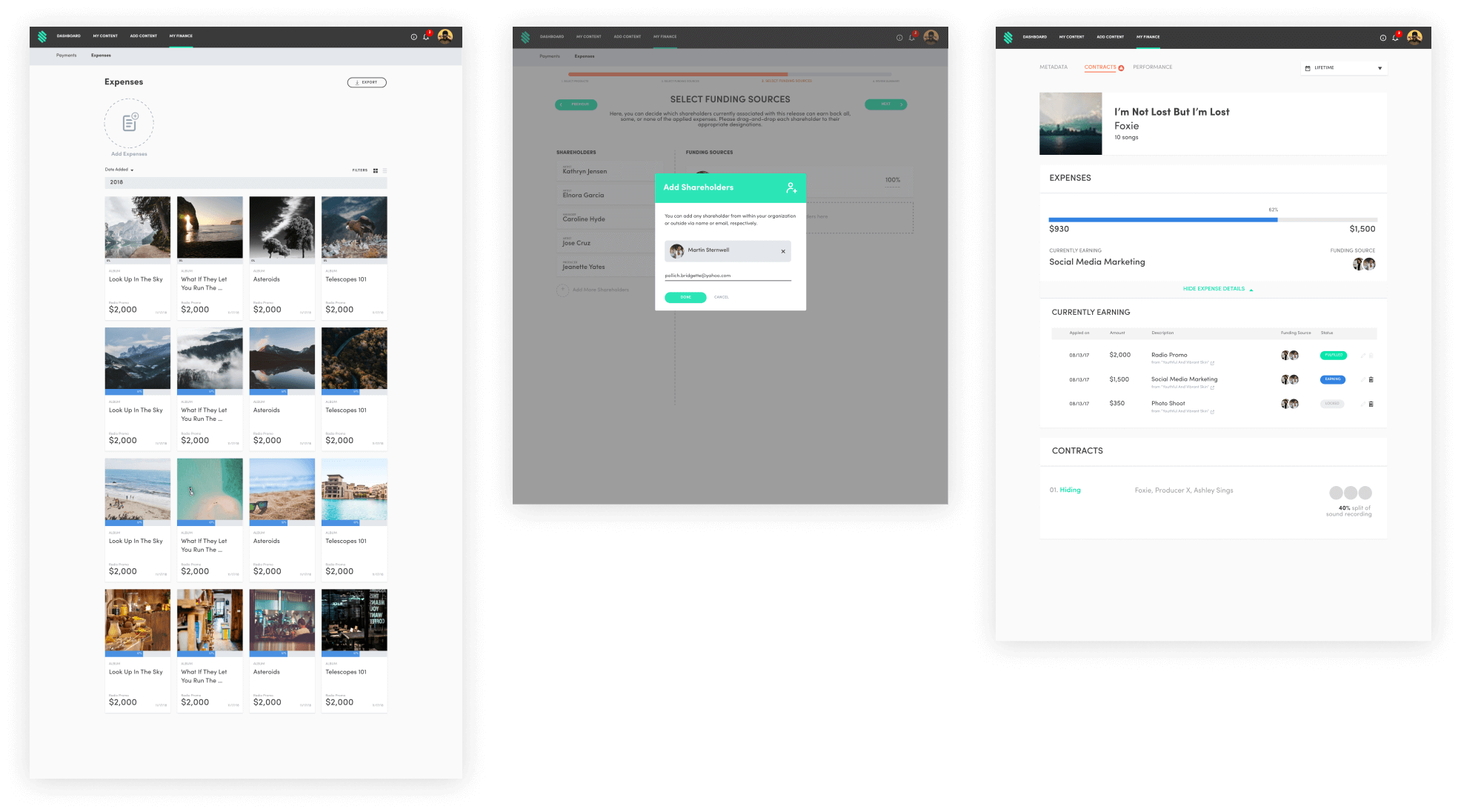Click the Export button
The height and width of the screenshot is (812, 1461).
click(367, 82)
